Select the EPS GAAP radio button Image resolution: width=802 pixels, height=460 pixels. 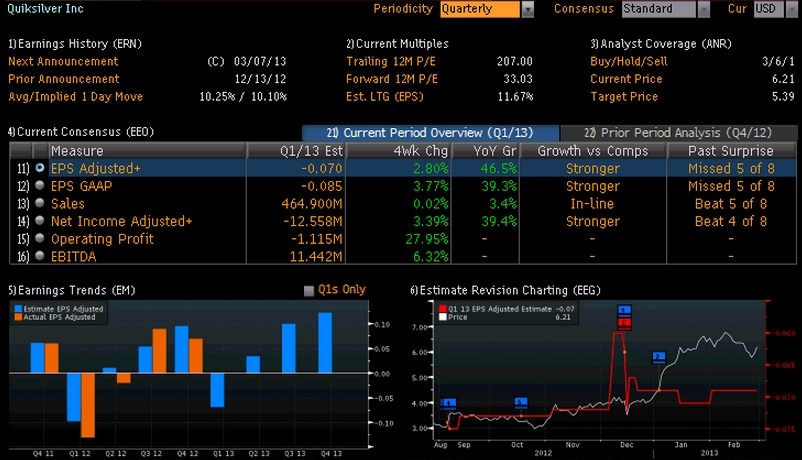40,186
